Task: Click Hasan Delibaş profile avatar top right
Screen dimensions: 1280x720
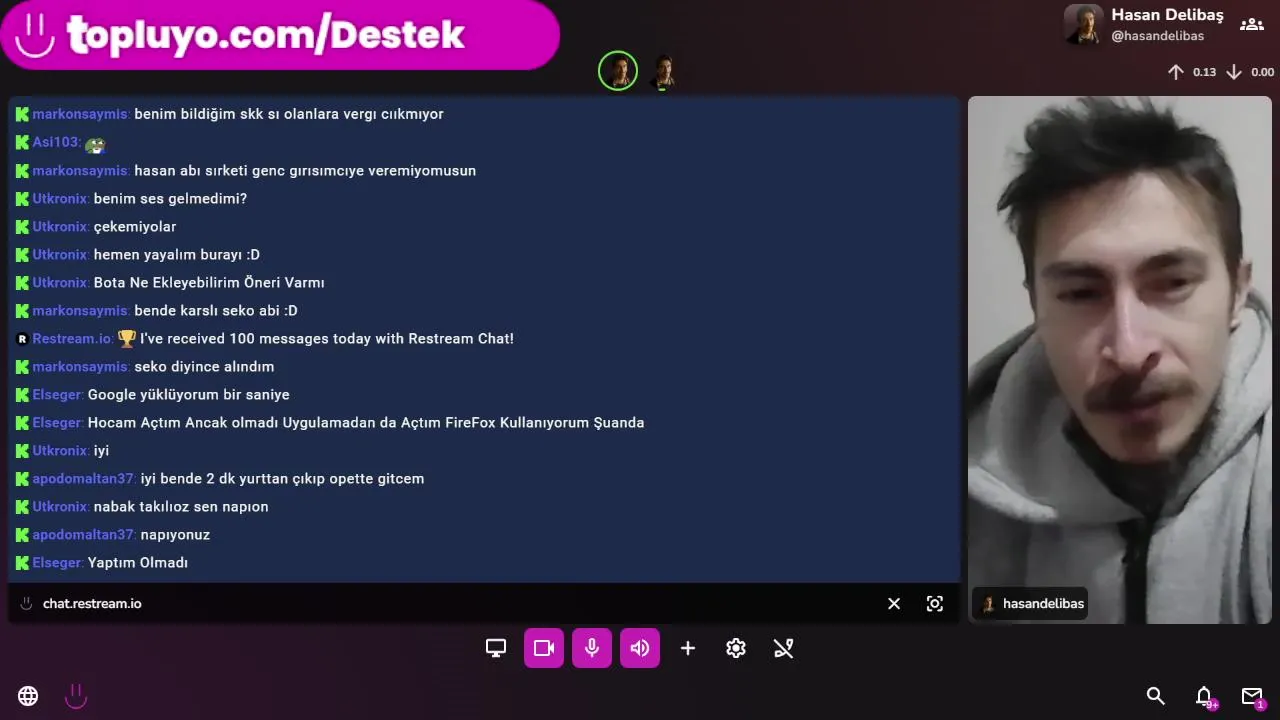Action: click(x=1084, y=24)
